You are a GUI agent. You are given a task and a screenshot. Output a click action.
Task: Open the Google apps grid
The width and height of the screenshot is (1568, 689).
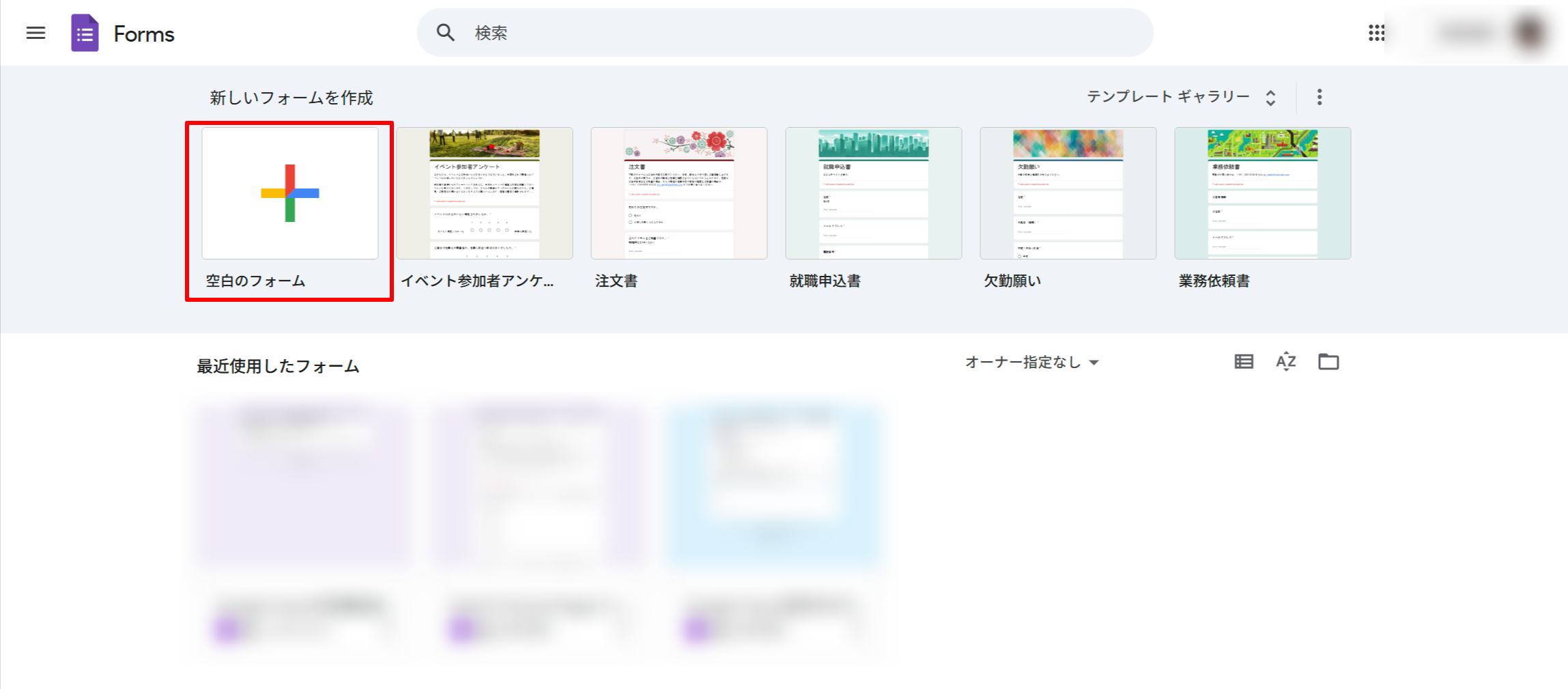pos(1376,33)
